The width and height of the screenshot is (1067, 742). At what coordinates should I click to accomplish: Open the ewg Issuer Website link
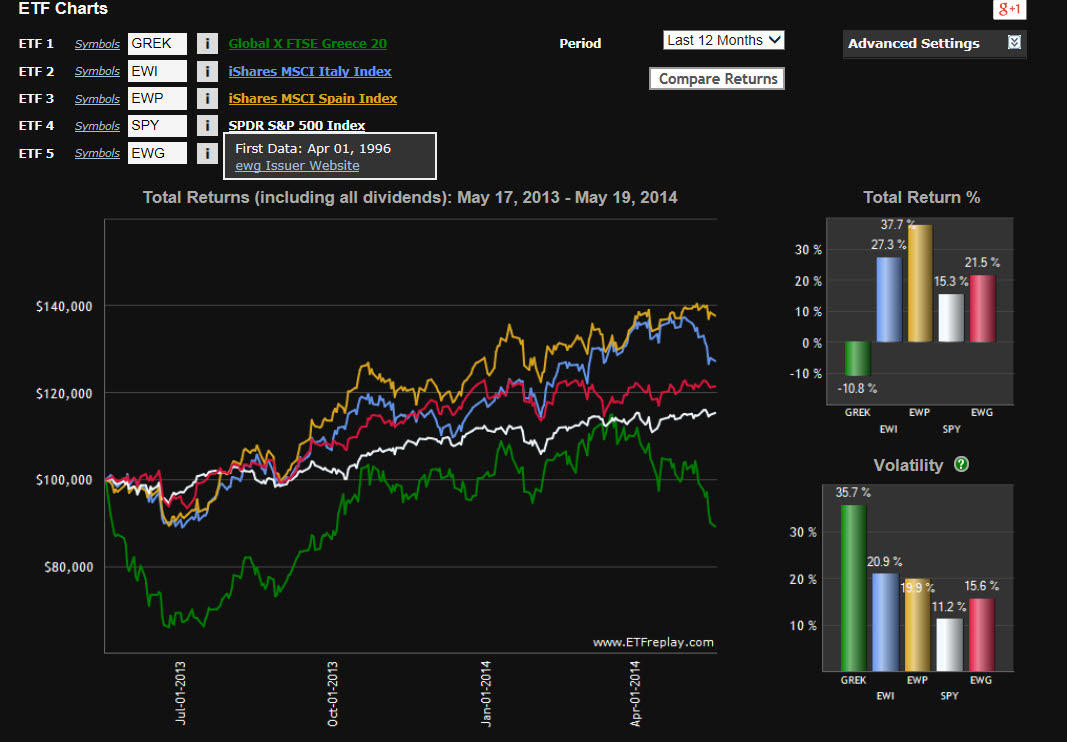pos(297,166)
